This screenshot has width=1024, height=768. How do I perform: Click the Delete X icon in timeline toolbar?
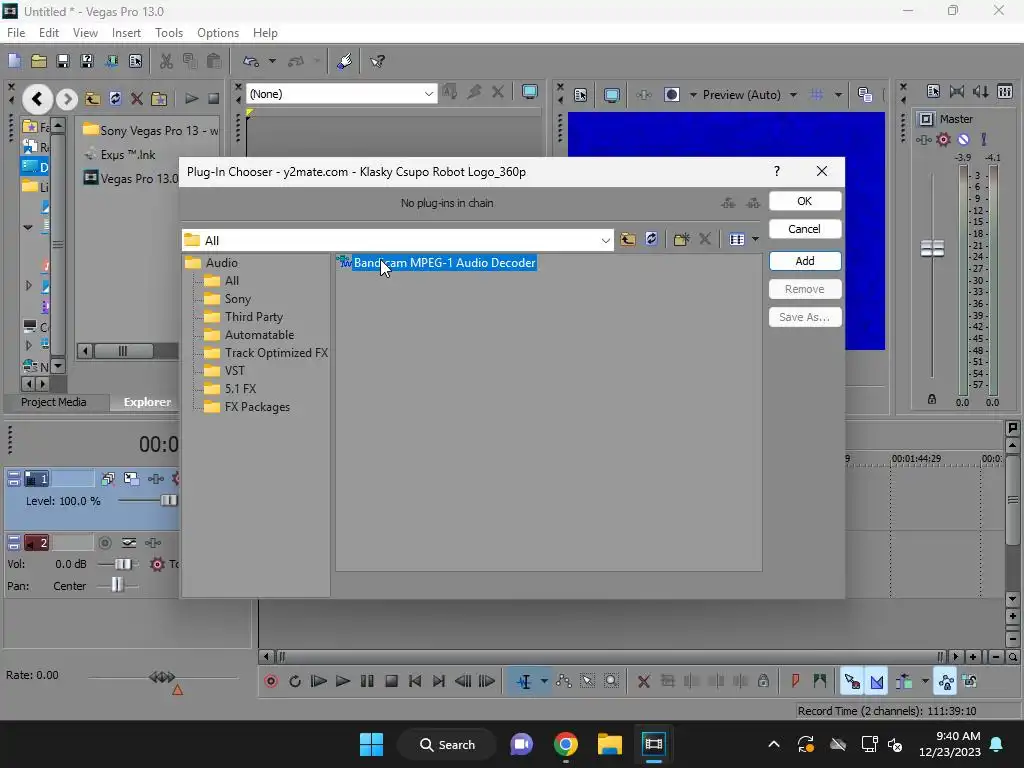(643, 681)
